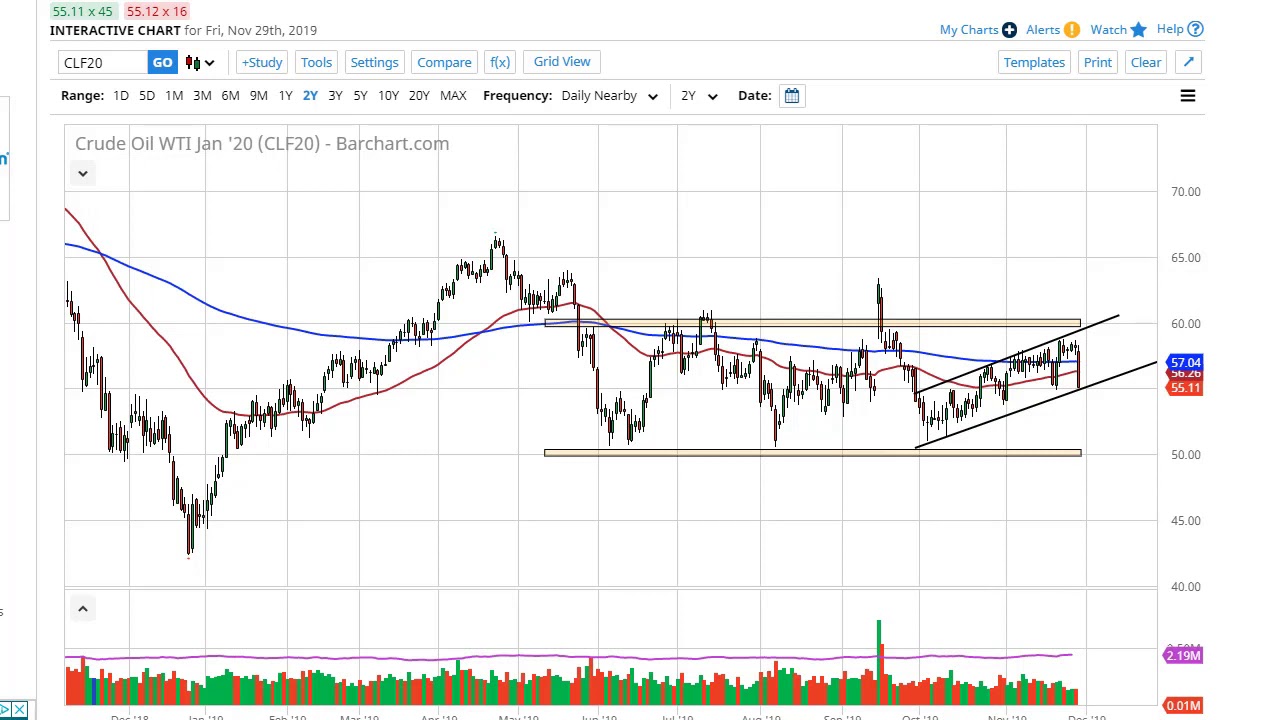Click the GO button next to symbol
The height and width of the screenshot is (720, 1280).
point(162,62)
